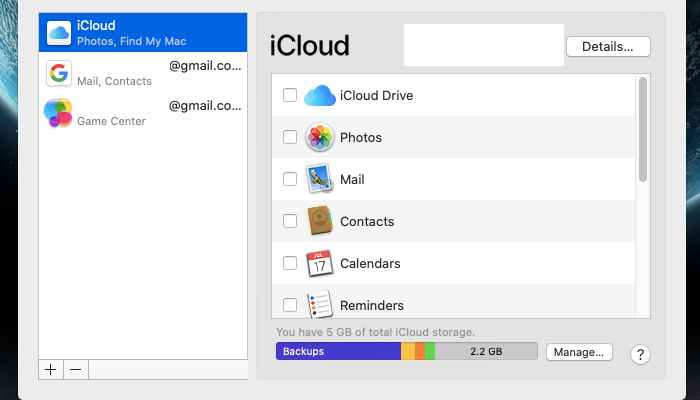Click the 'Calendars' service label
This screenshot has width=700, height=400.
coord(370,263)
